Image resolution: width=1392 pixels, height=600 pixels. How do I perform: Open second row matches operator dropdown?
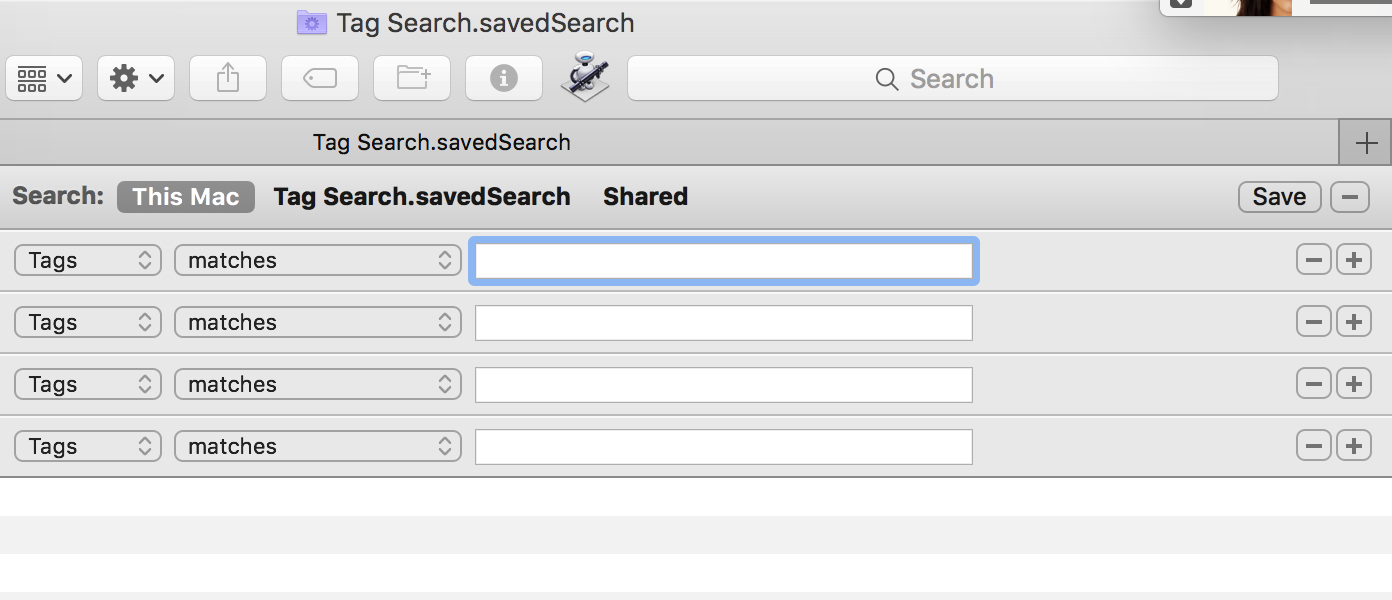318,322
